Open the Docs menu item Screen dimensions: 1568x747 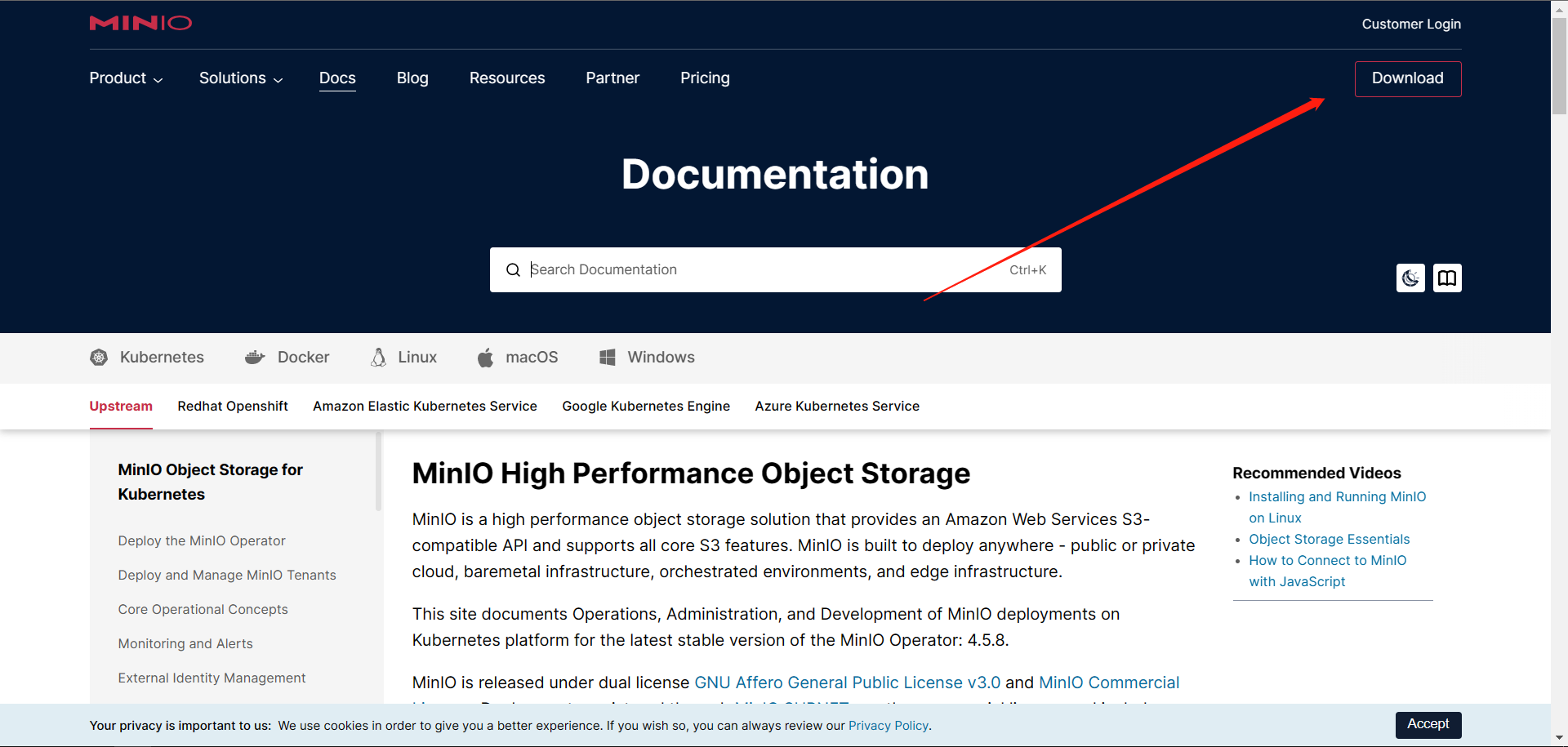coord(337,78)
